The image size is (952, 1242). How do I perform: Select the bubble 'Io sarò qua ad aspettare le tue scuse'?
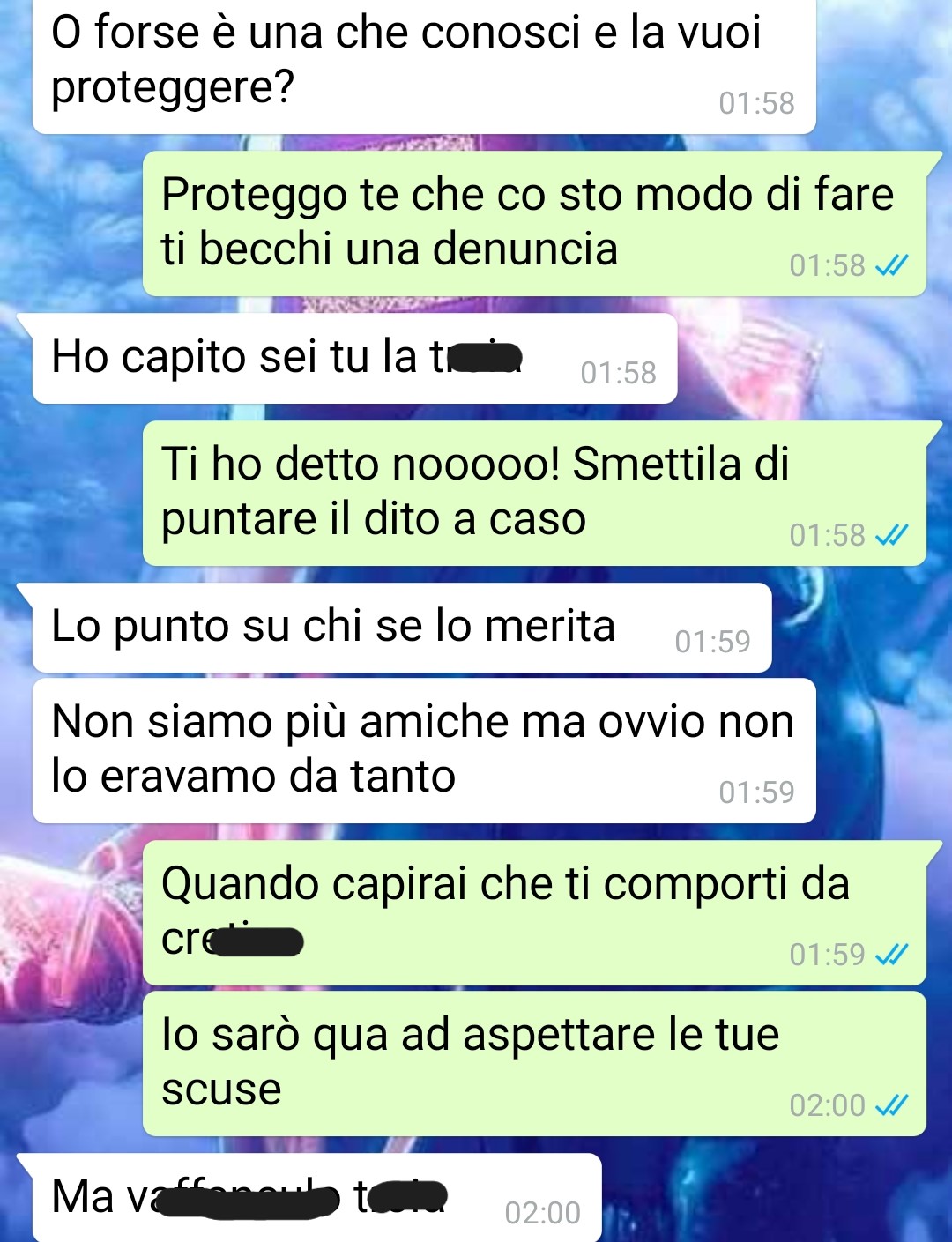[534, 1064]
